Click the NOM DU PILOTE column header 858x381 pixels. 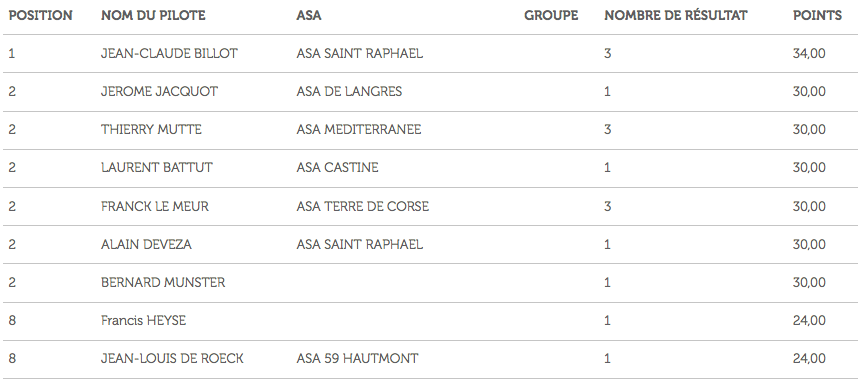pyautogui.click(x=153, y=15)
